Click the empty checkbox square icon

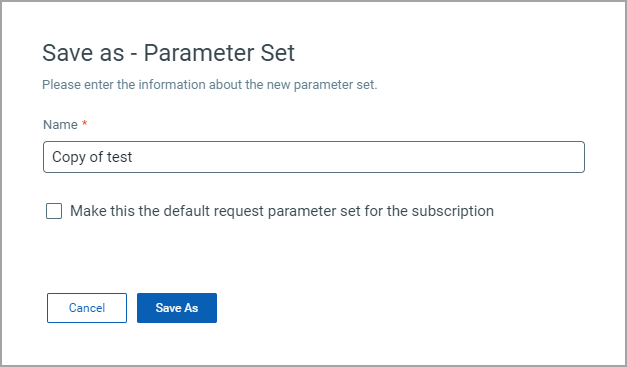(x=54, y=211)
